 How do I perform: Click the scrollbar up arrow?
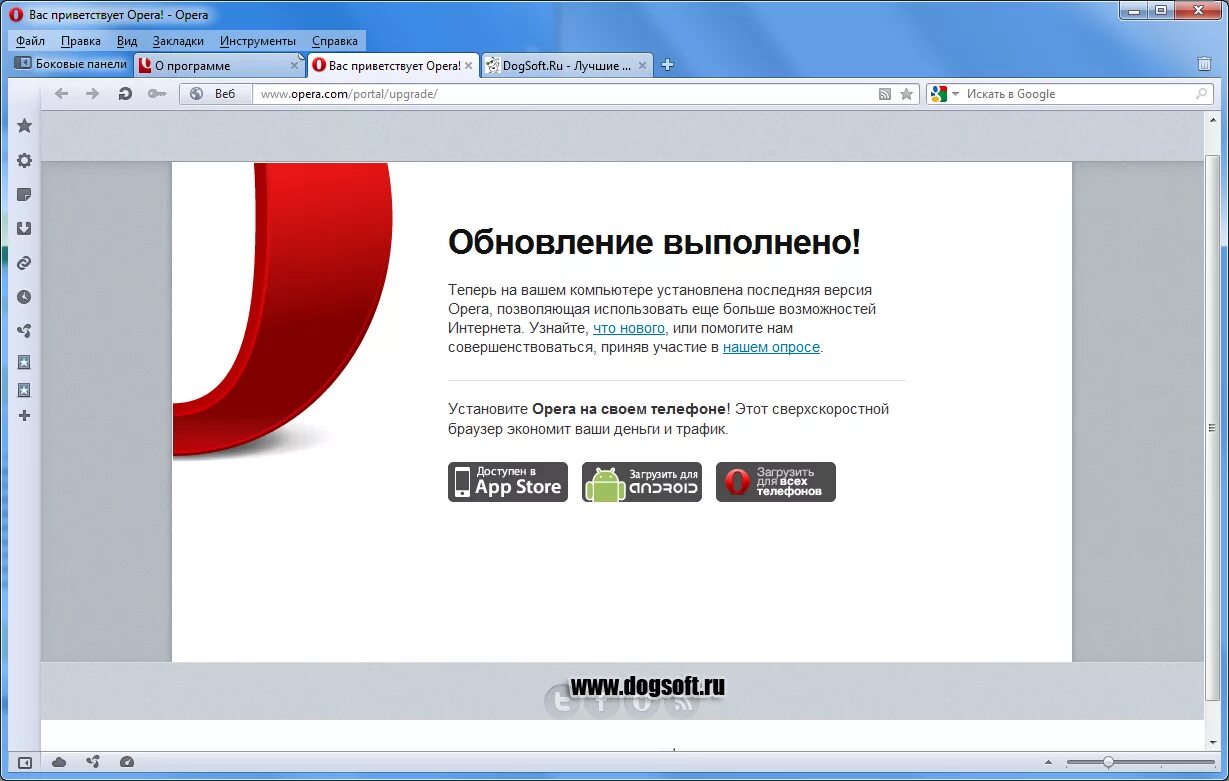1213,119
